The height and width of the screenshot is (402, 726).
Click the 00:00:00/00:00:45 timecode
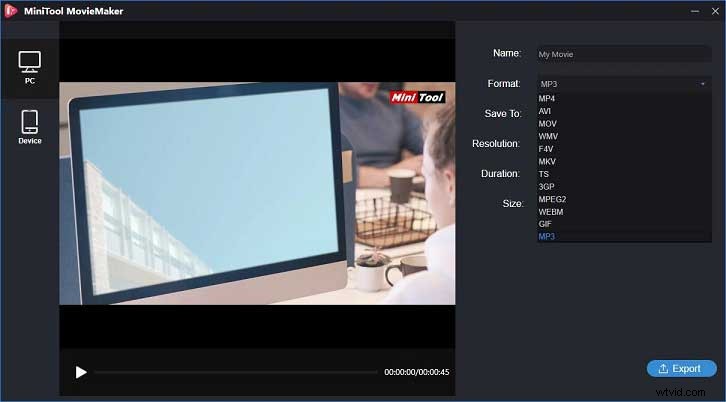(417, 372)
